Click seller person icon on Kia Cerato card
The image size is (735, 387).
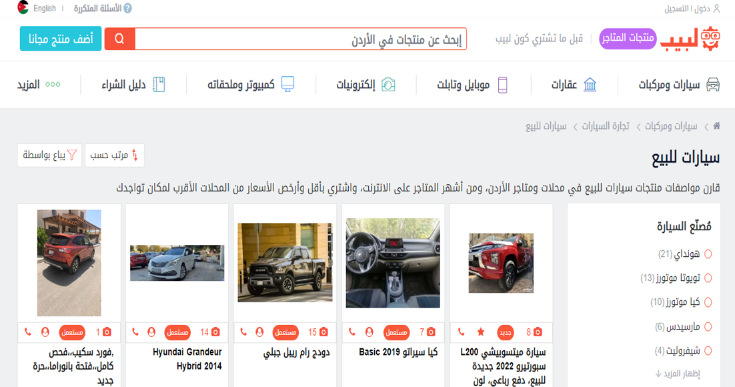point(369,332)
